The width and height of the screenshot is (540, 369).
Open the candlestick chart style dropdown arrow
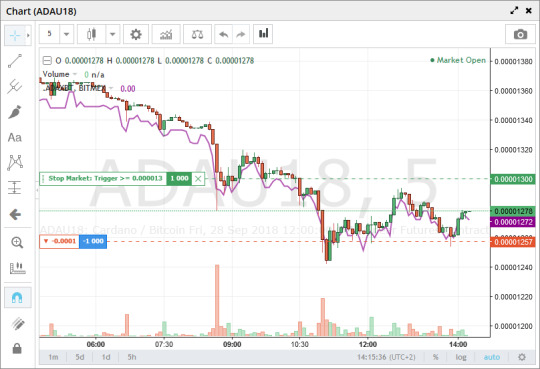[112, 34]
